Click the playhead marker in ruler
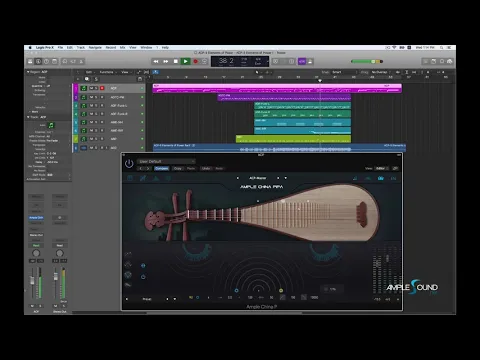Viewport: 480px width, 360px height. [x=319, y=80]
